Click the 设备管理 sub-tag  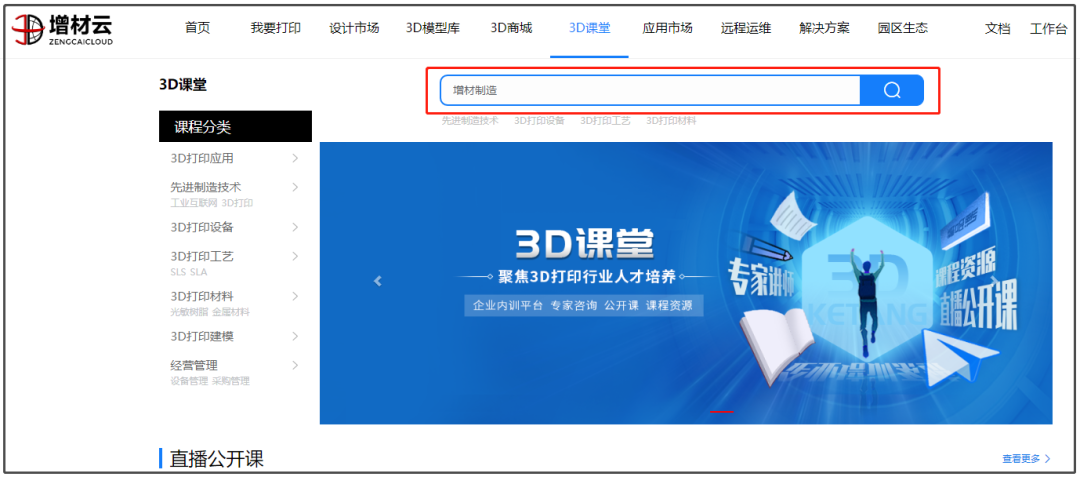coord(189,381)
